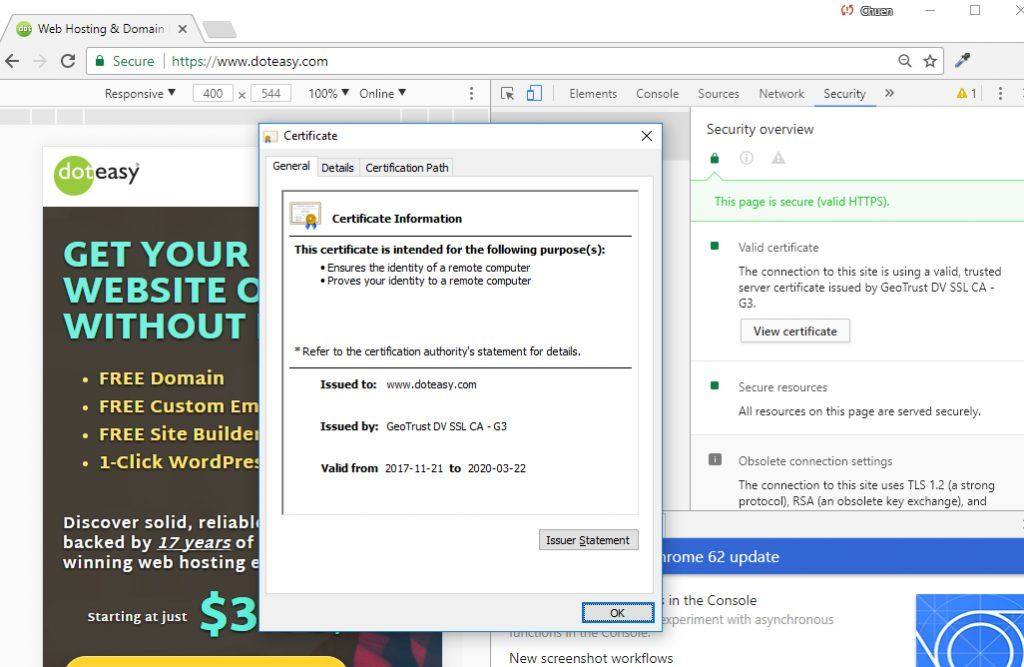This screenshot has height=667, width=1024.
Task: Click the Chuen profile name button
Action: click(876, 10)
